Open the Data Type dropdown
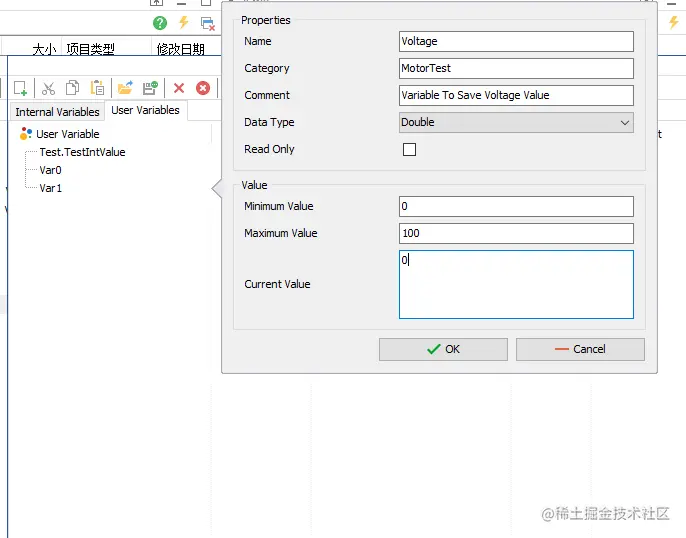This screenshot has width=686, height=538. (x=516, y=122)
